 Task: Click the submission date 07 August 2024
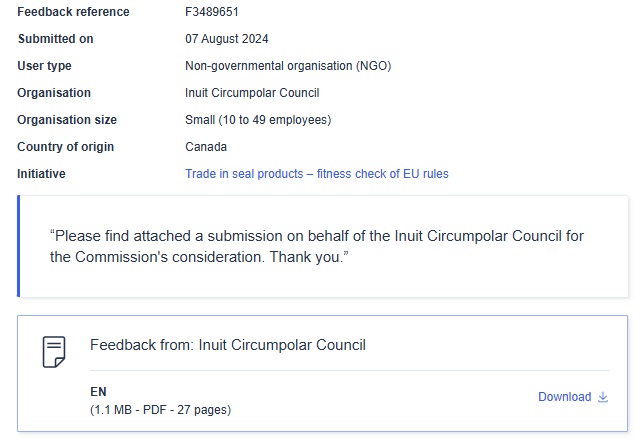(227, 39)
